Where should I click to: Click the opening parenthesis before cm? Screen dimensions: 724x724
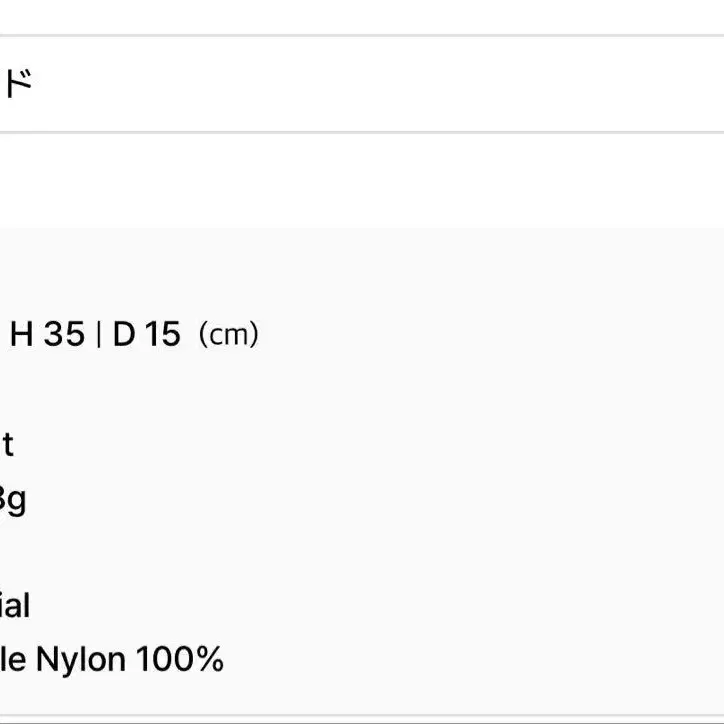[204, 335]
